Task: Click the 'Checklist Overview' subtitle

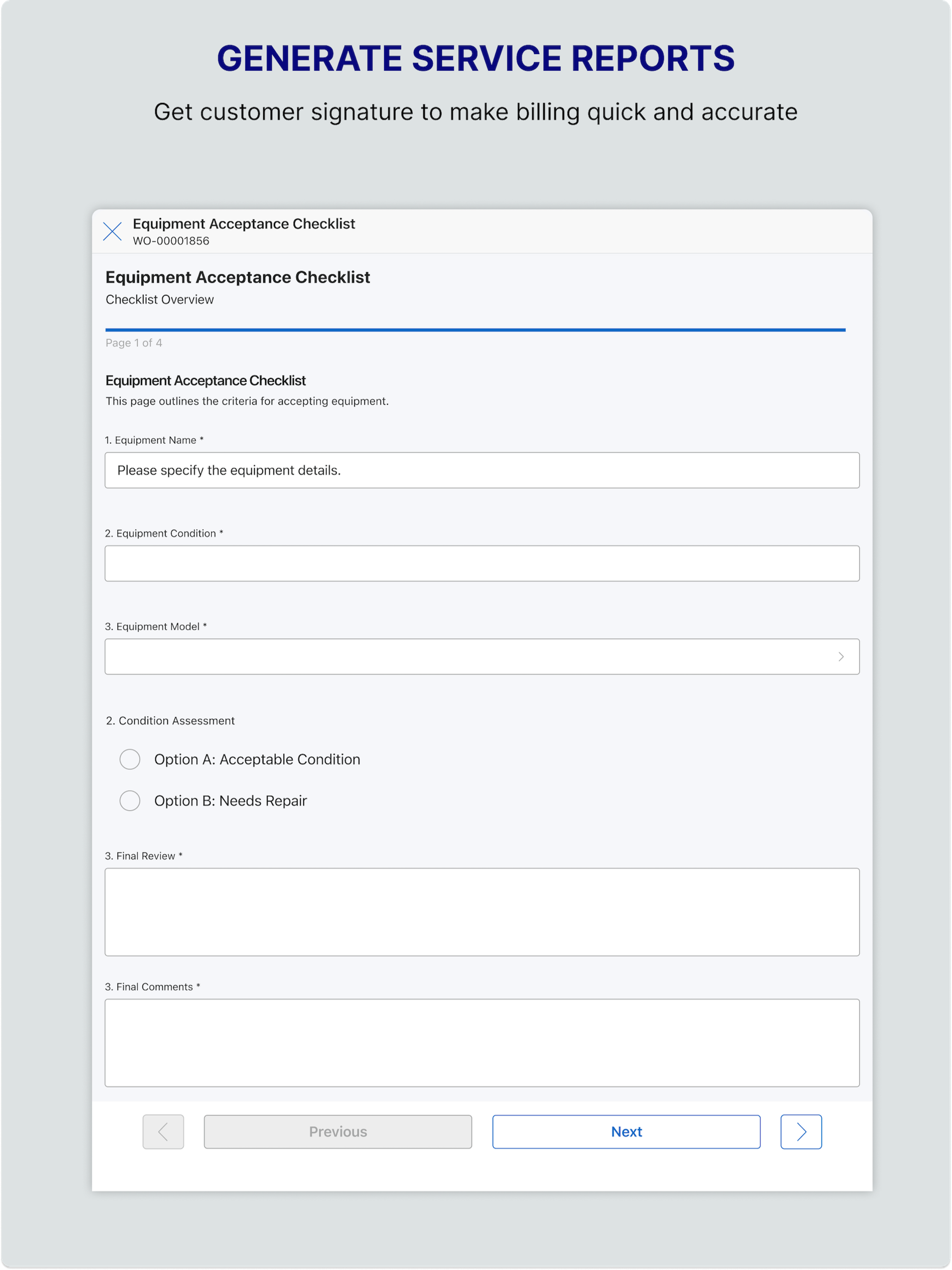Action: point(160,300)
